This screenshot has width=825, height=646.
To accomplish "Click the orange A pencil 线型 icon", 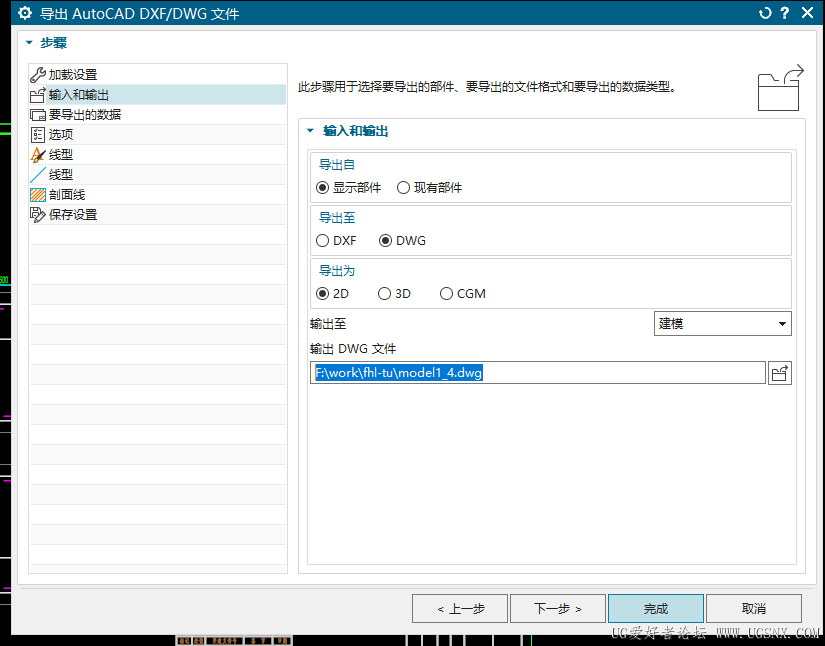I will pos(38,155).
